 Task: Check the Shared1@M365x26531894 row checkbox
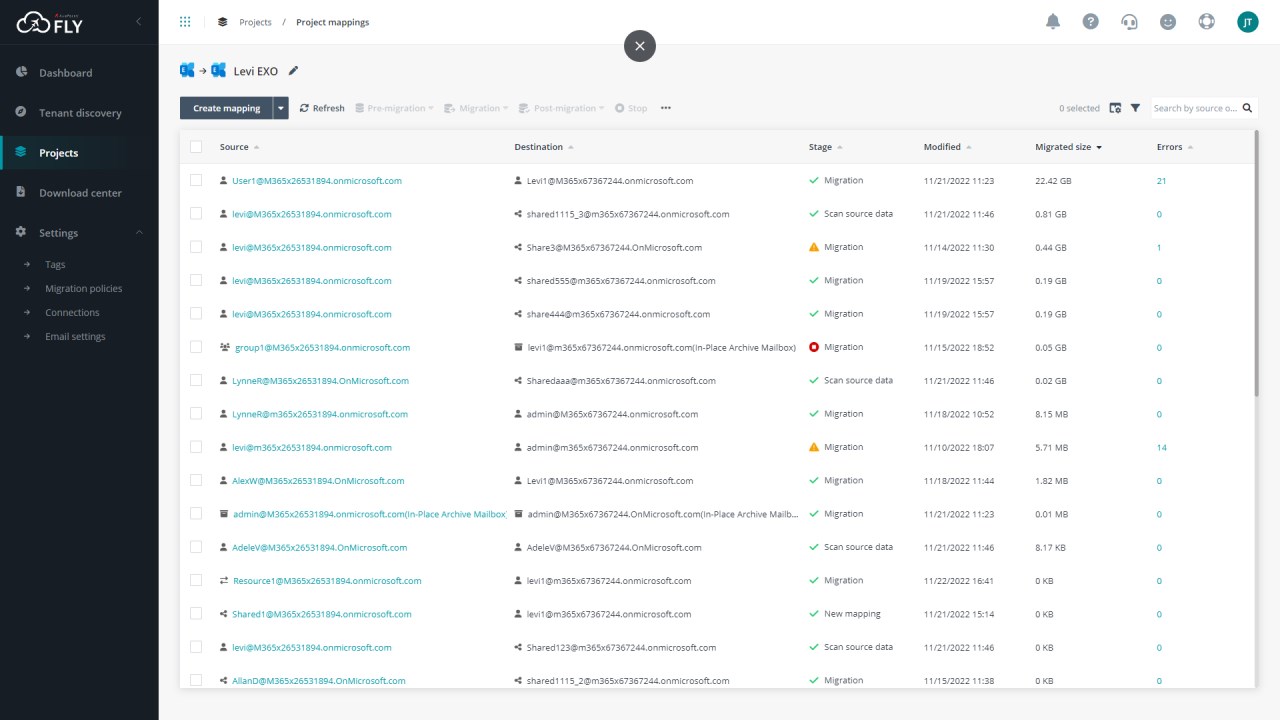click(x=196, y=614)
